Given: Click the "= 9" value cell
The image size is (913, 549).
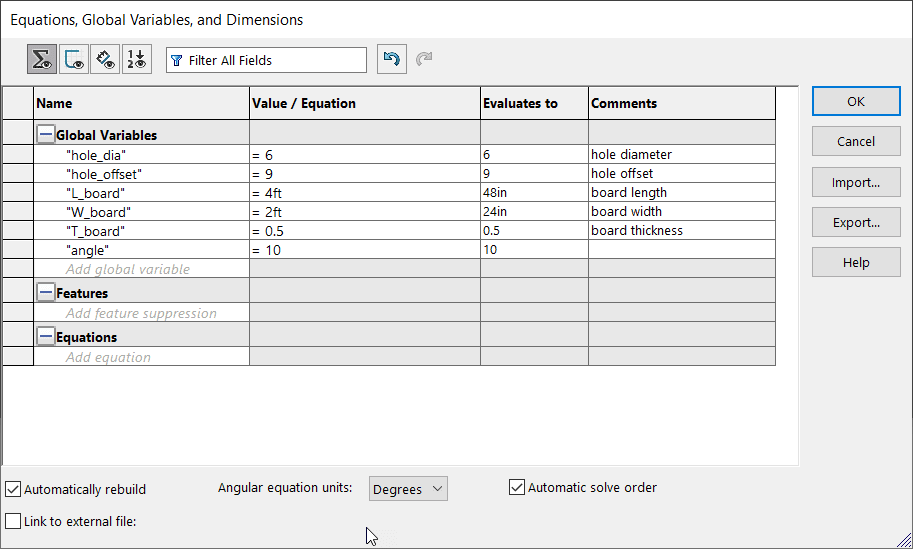Looking at the screenshot, I should tap(365, 174).
